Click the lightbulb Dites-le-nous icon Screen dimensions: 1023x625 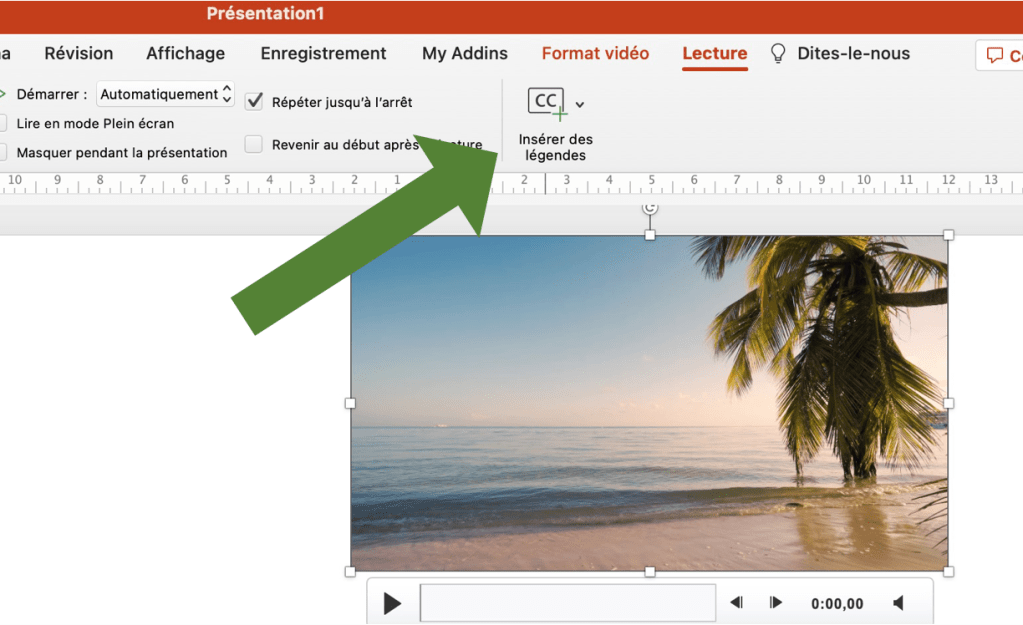point(778,54)
